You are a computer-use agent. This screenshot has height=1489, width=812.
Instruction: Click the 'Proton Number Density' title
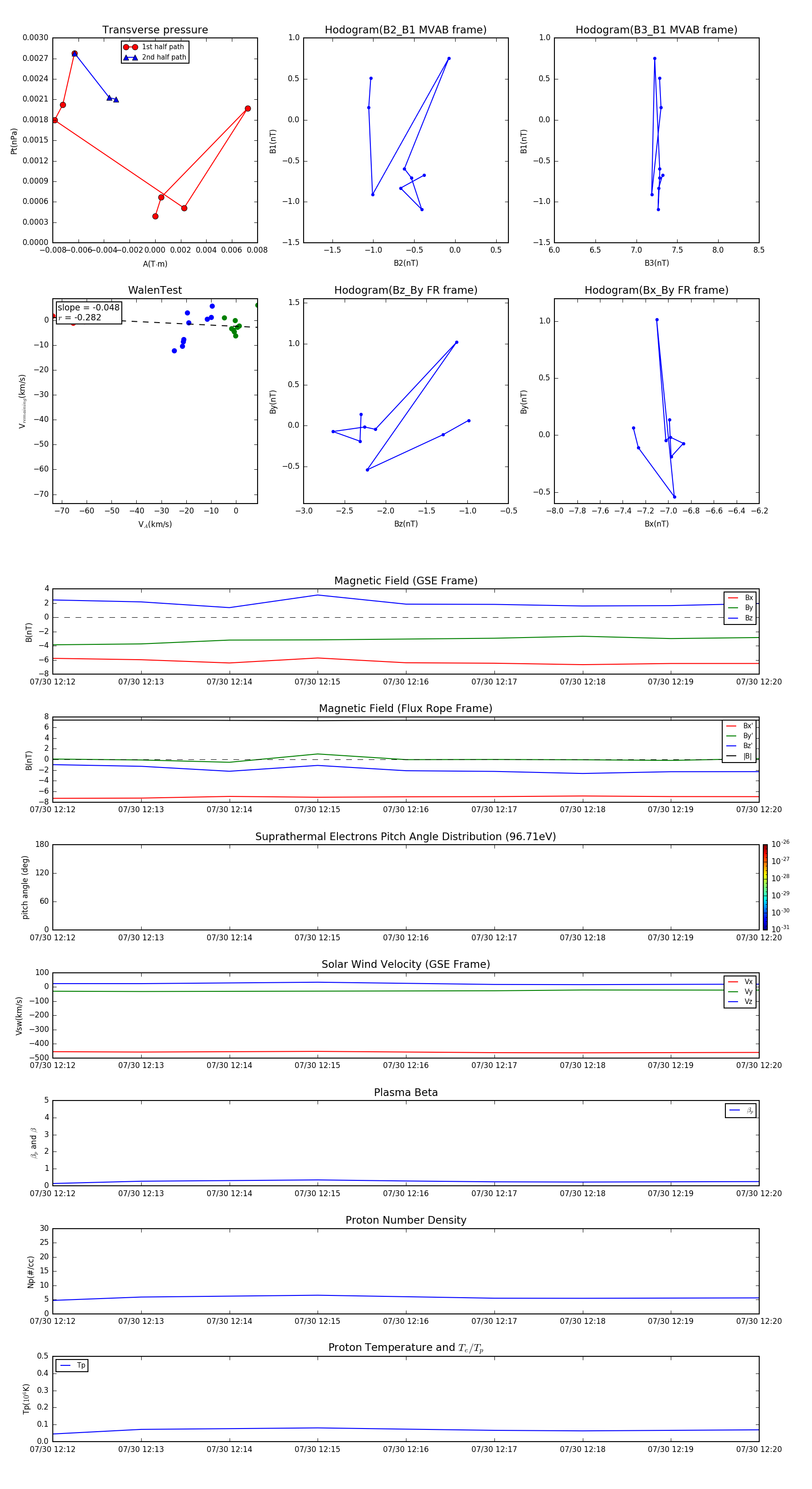tap(406, 1220)
